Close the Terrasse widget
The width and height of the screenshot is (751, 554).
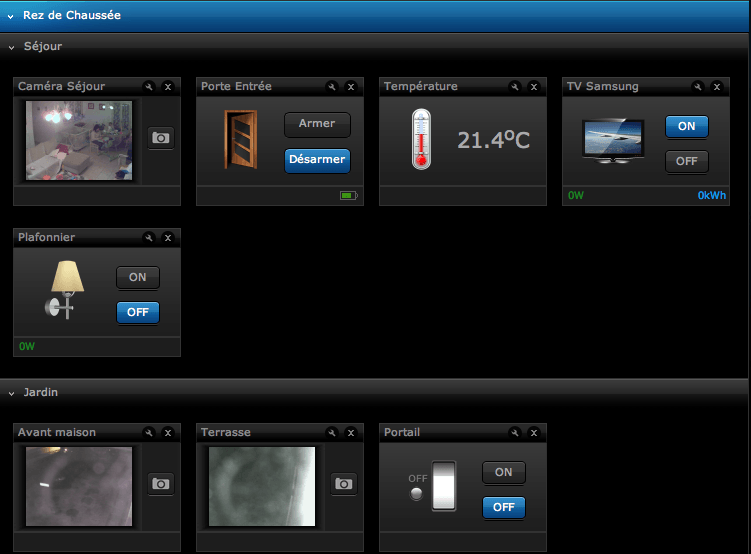pyautogui.click(x=351, y=433)
